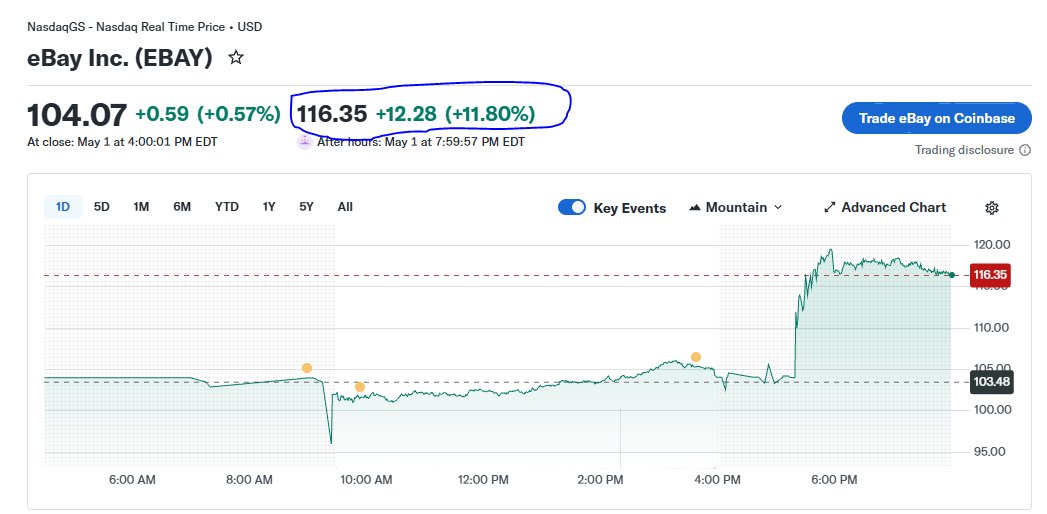
Task: Select 1Y chart range
Action: (x=268, y=207)
